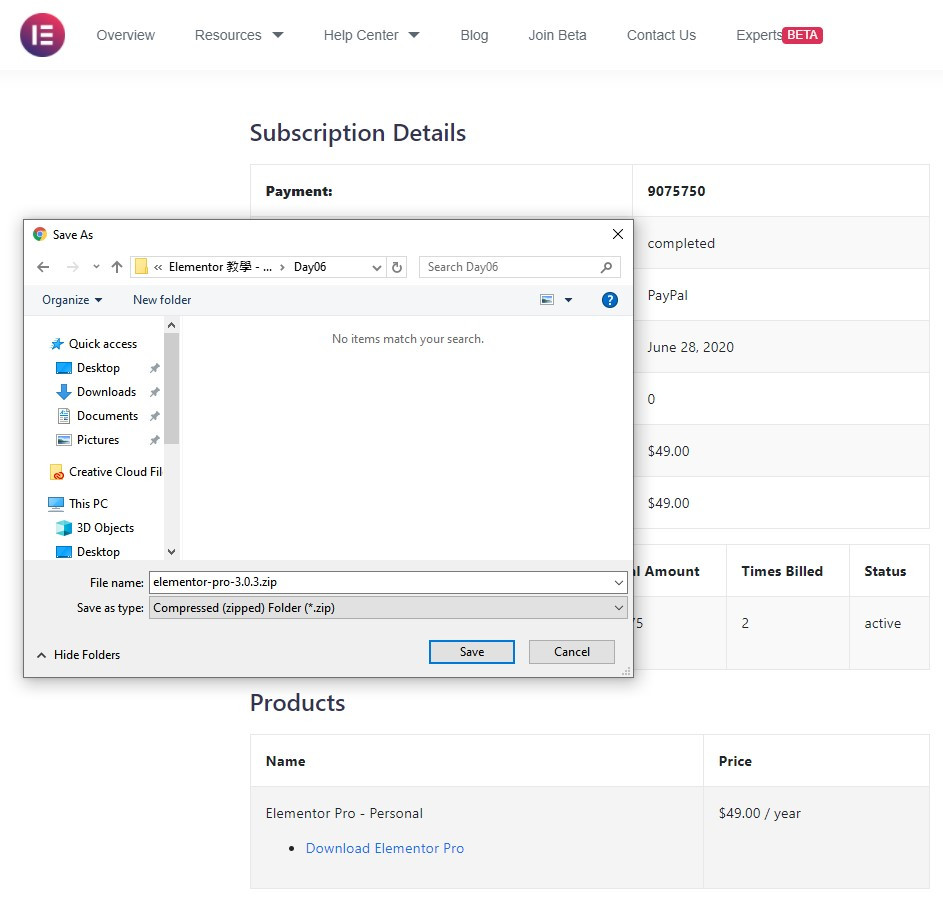This screenshot has height=906, width=943.
Task: Click the 'June 28, 2020' date cell
Action: pos(690,347)
